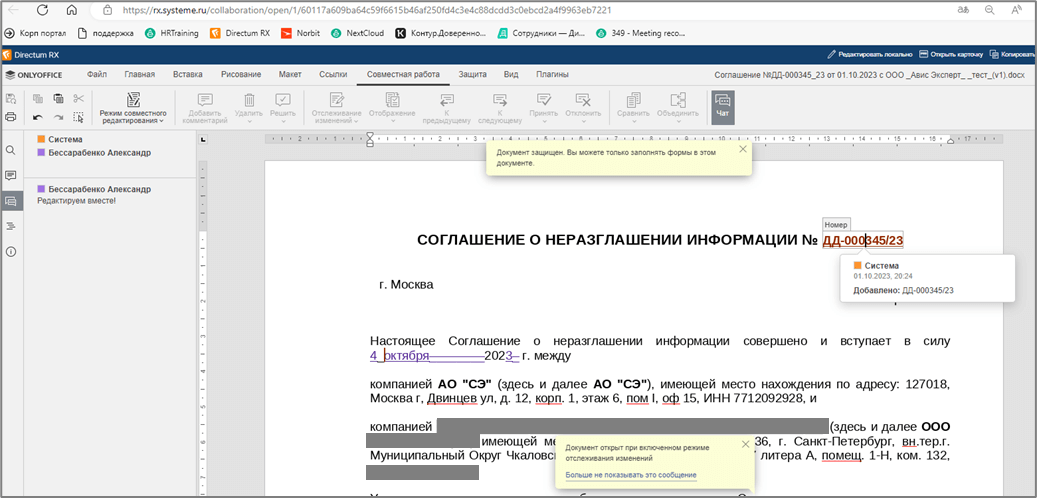1037x498 pixels.
Task: Open the Принять changes dropdown
Action: [x=544, y=108]
